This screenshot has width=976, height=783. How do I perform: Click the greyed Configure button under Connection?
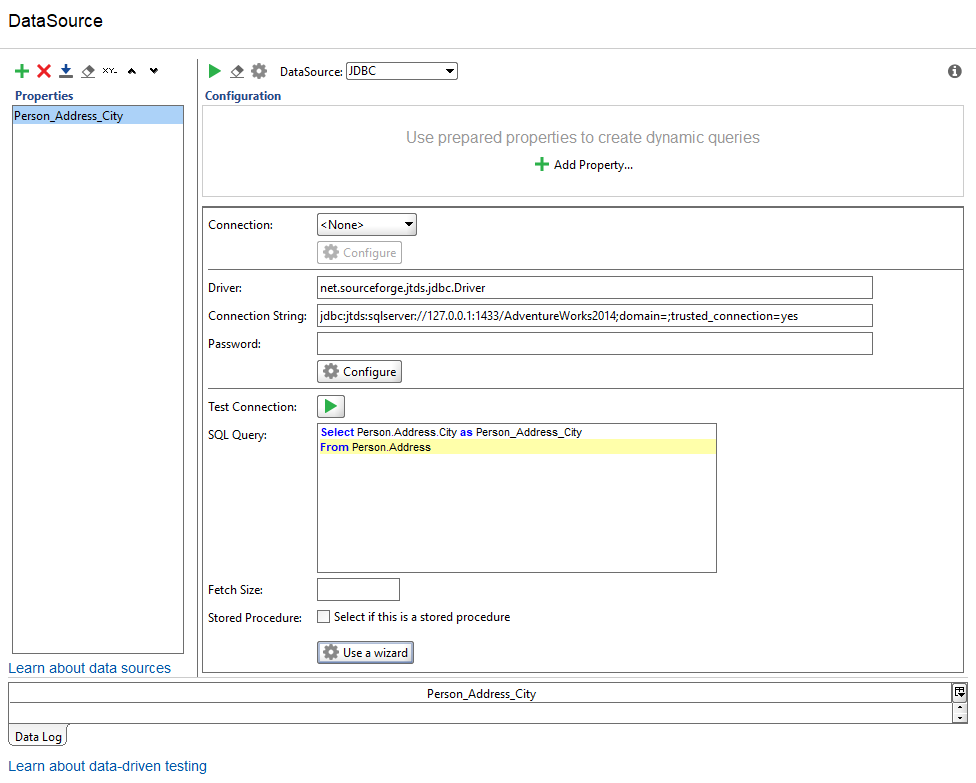coord(359,253)
